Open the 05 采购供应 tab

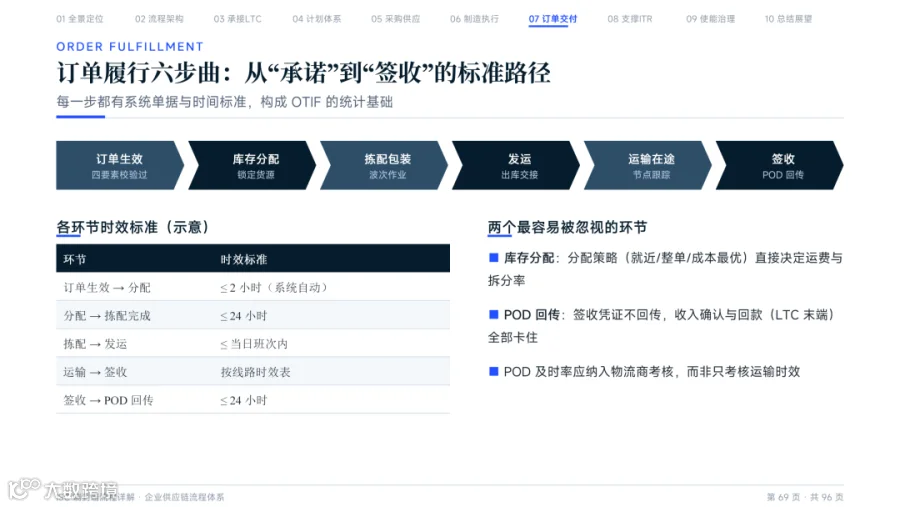395,19
